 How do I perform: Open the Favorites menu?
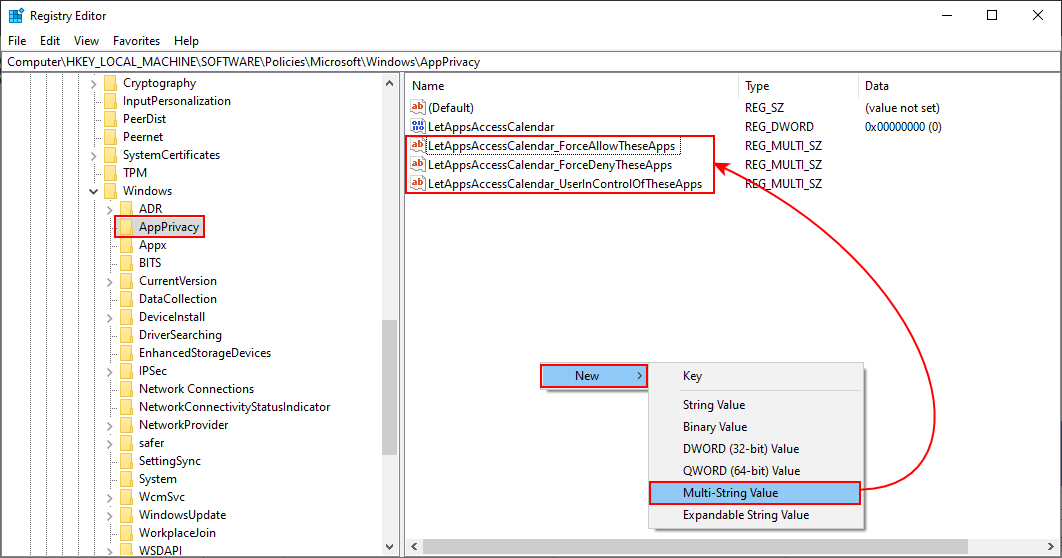coord(136,41)
